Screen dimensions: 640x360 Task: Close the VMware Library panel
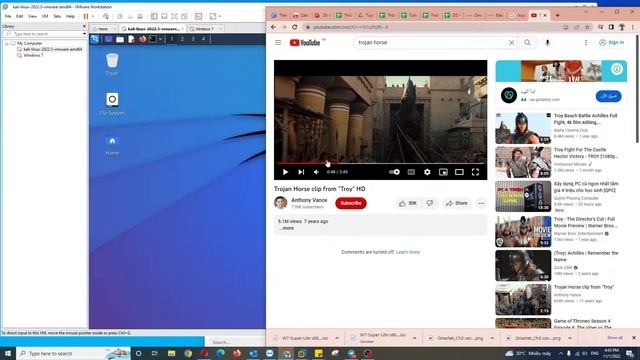point(84,26)
